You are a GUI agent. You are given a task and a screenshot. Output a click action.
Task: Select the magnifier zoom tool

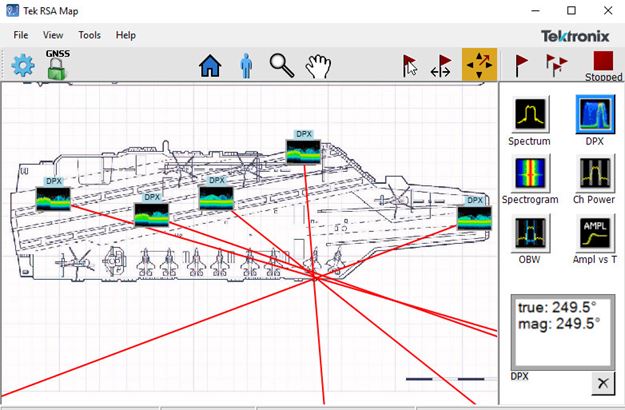click(x=282, y=66)
